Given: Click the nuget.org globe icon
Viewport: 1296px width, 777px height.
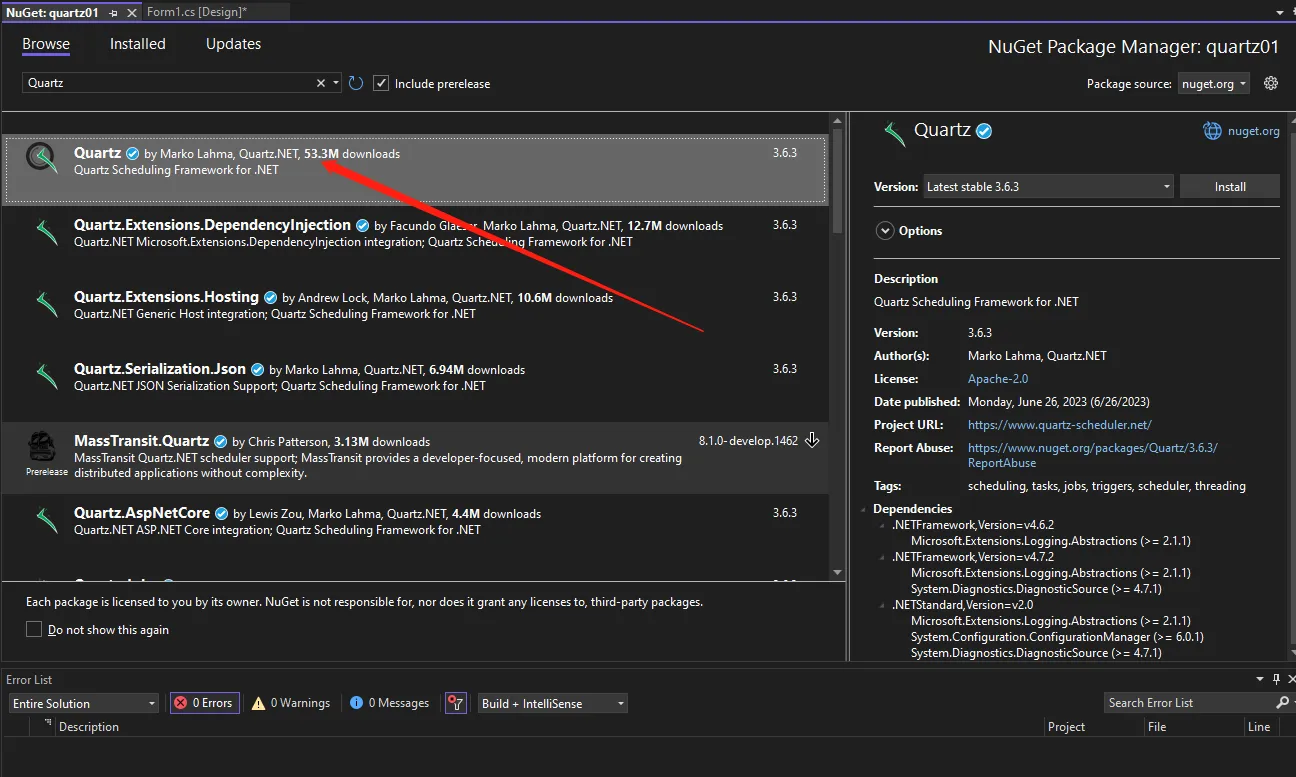Looking at the screenshot, I should pyautogui.click(x=1212, y=131).
